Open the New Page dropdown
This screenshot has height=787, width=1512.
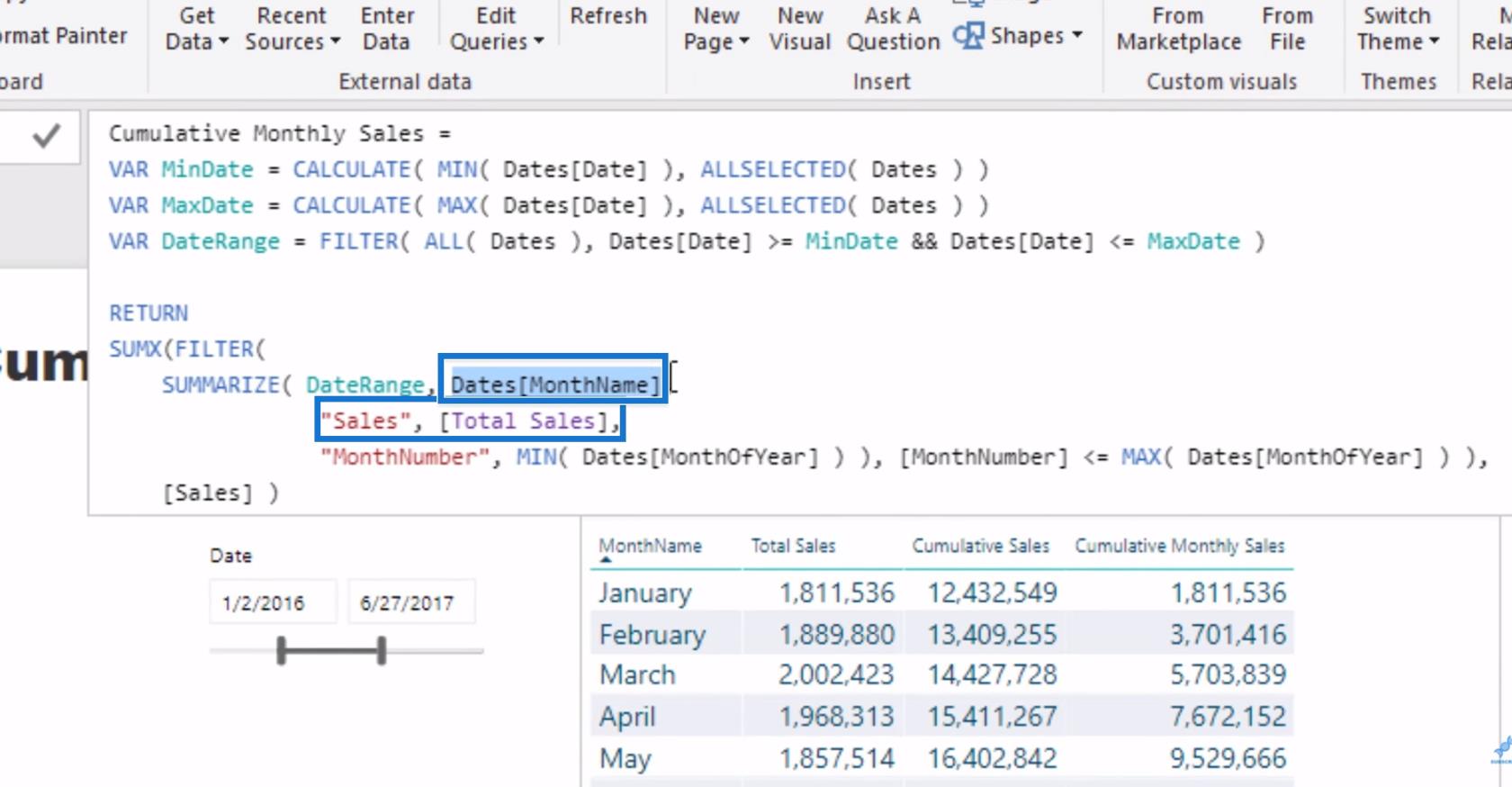pos(716,29)
